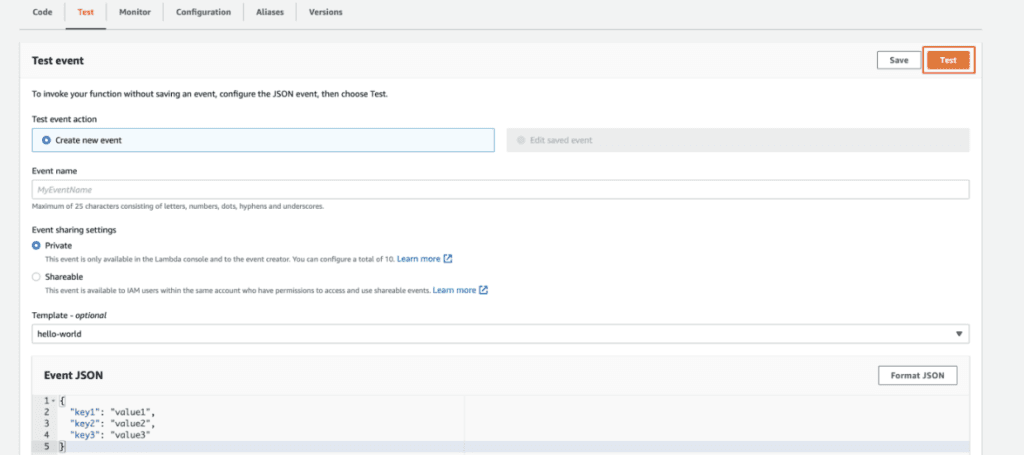Choose Shareable event sharing setting

click(37, 277)
